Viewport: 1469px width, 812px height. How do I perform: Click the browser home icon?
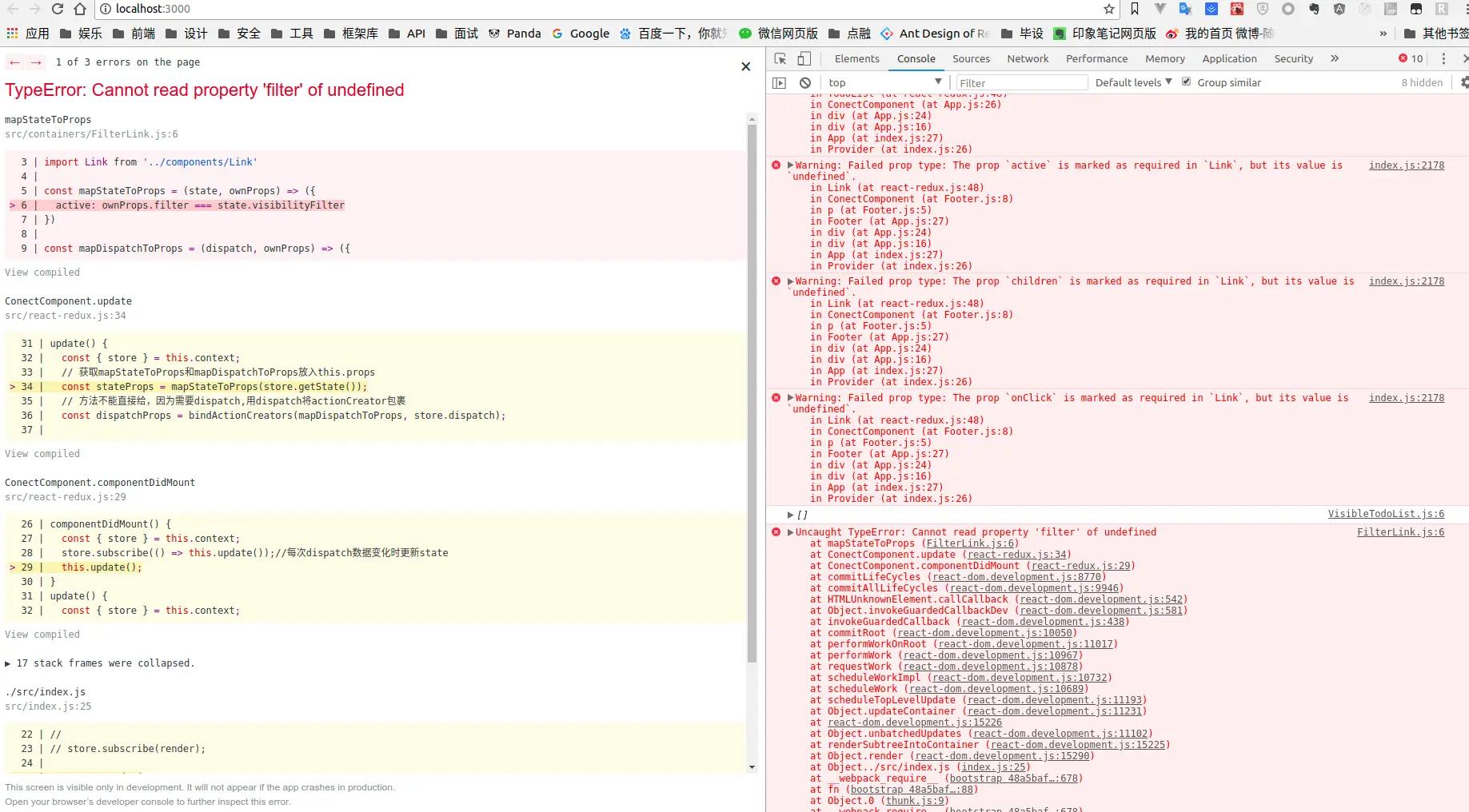tap(80, 9)
